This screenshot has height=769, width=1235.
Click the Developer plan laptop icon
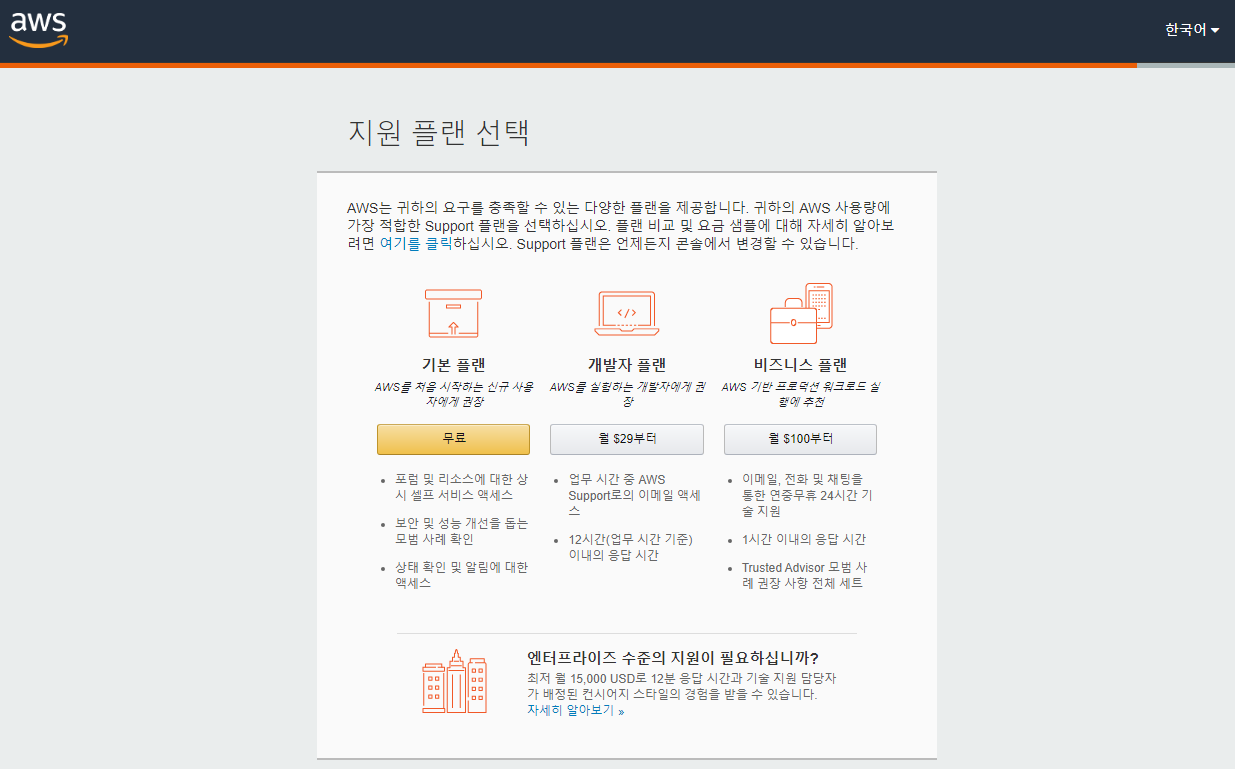[626, 314]
